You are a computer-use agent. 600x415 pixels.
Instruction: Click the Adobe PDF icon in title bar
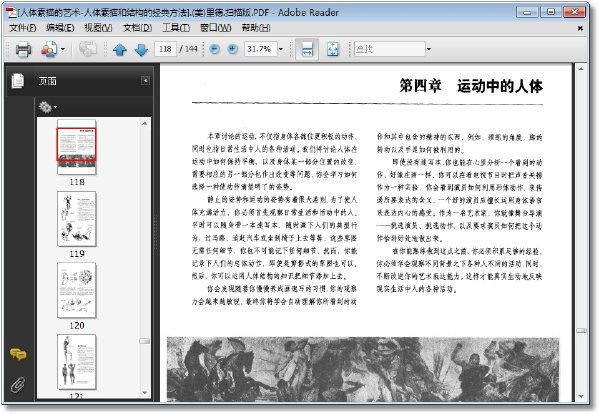pos(11,12)
